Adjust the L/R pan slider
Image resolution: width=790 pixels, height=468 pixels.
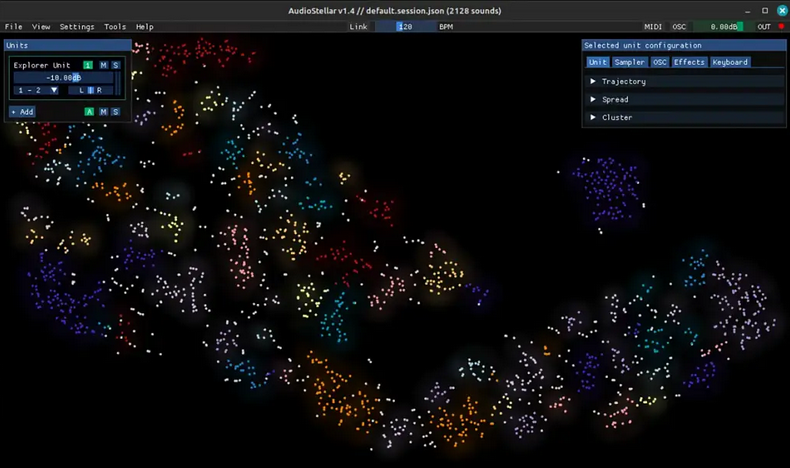91,90
